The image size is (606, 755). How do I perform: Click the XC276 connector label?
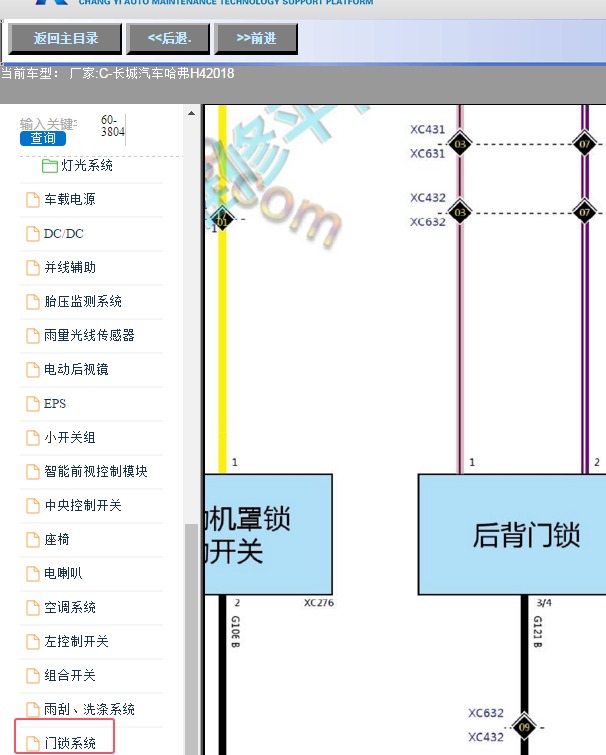coord(319,603)
